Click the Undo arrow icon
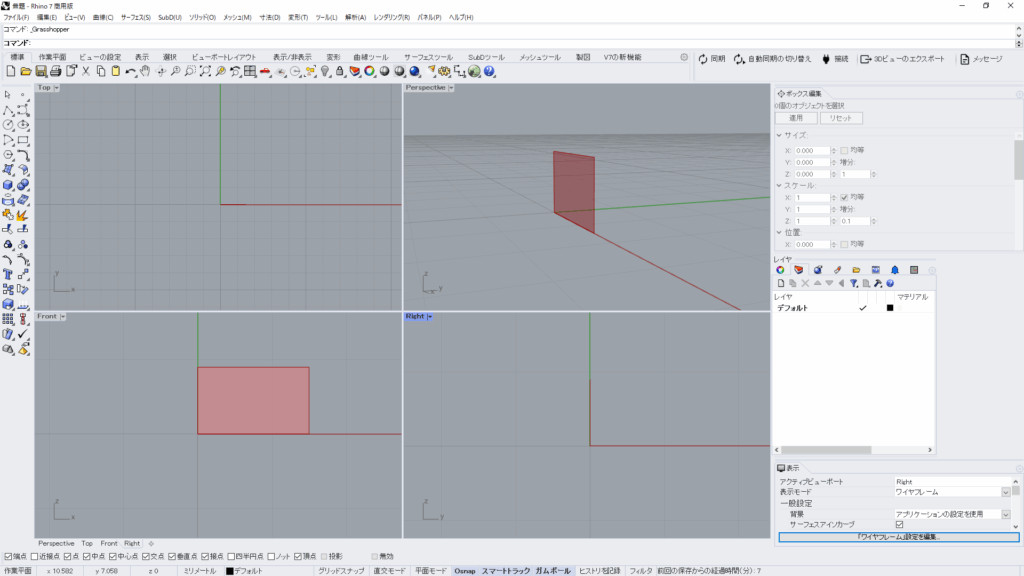 [x=130, y=71]
